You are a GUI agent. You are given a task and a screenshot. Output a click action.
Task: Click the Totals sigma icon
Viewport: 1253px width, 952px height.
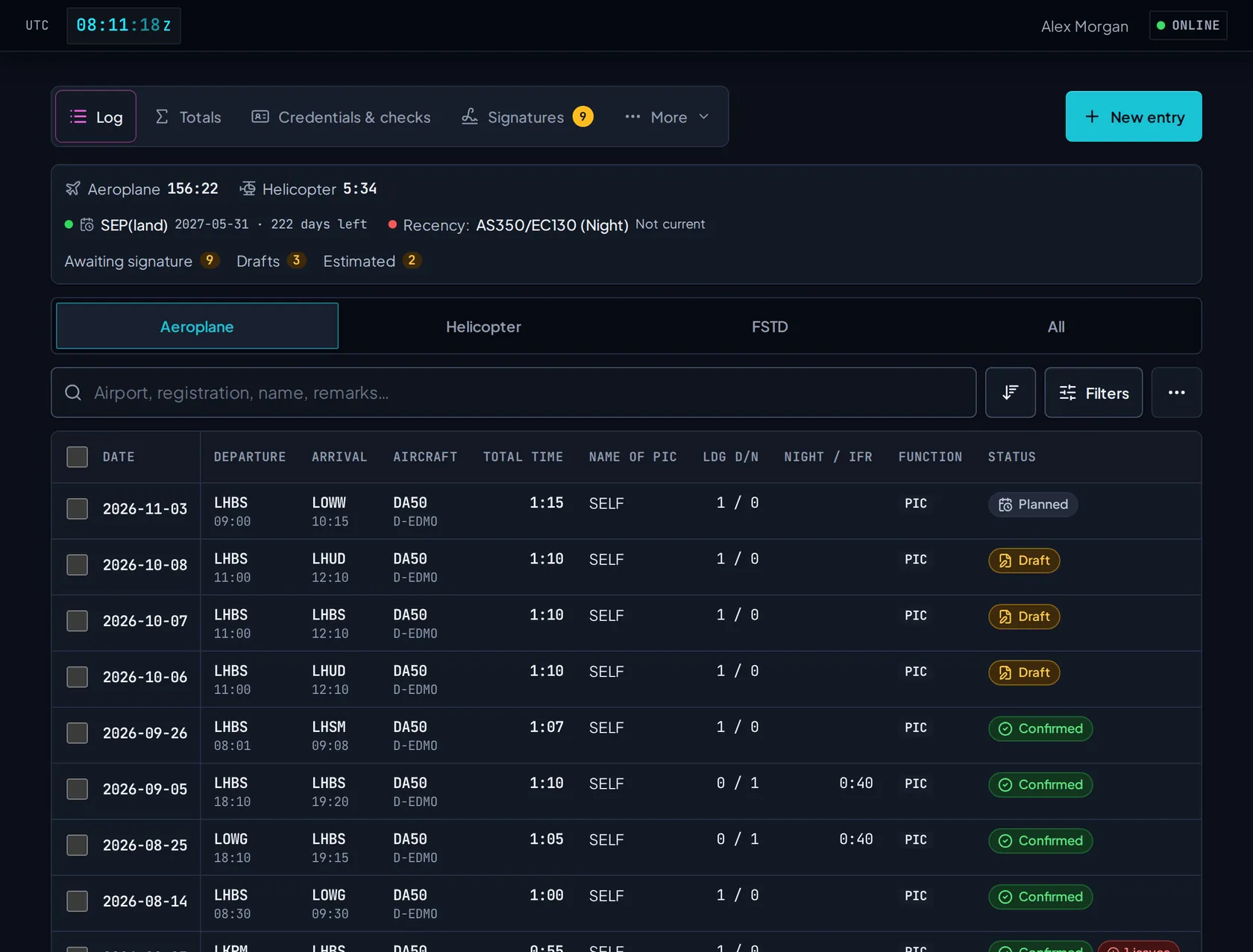162,116
